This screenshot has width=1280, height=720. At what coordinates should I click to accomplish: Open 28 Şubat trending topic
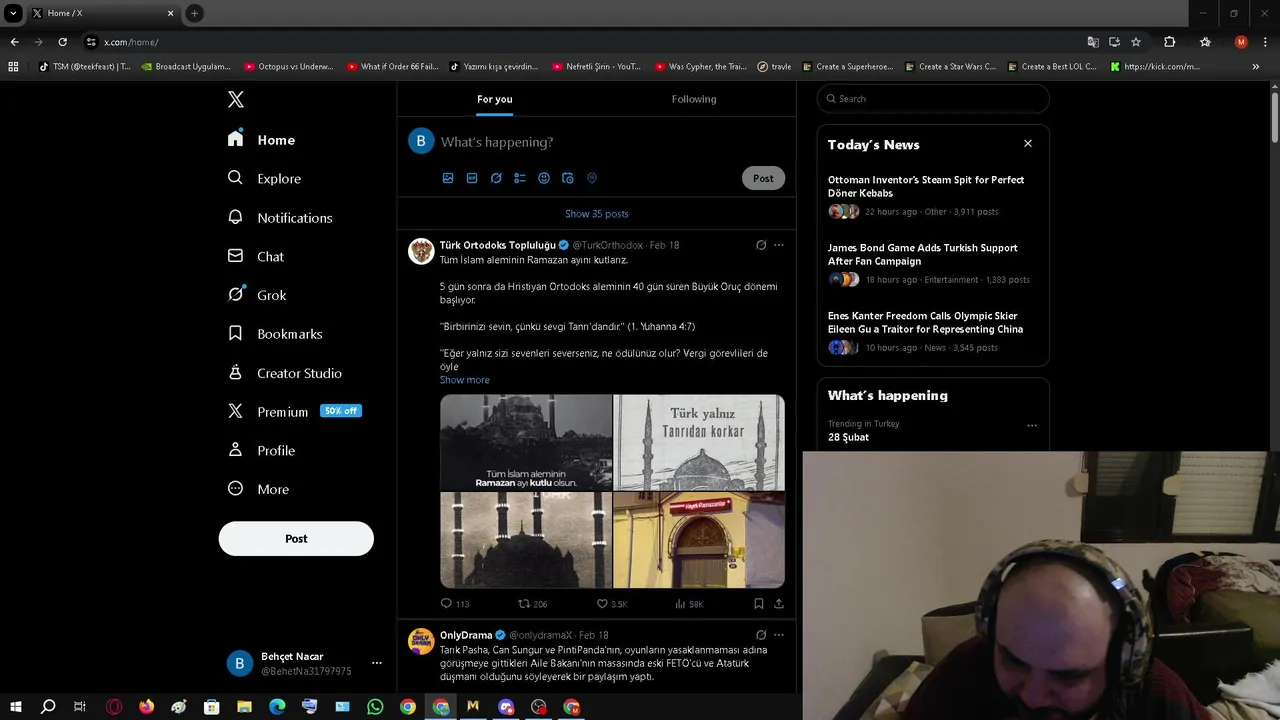coord(848,437)
